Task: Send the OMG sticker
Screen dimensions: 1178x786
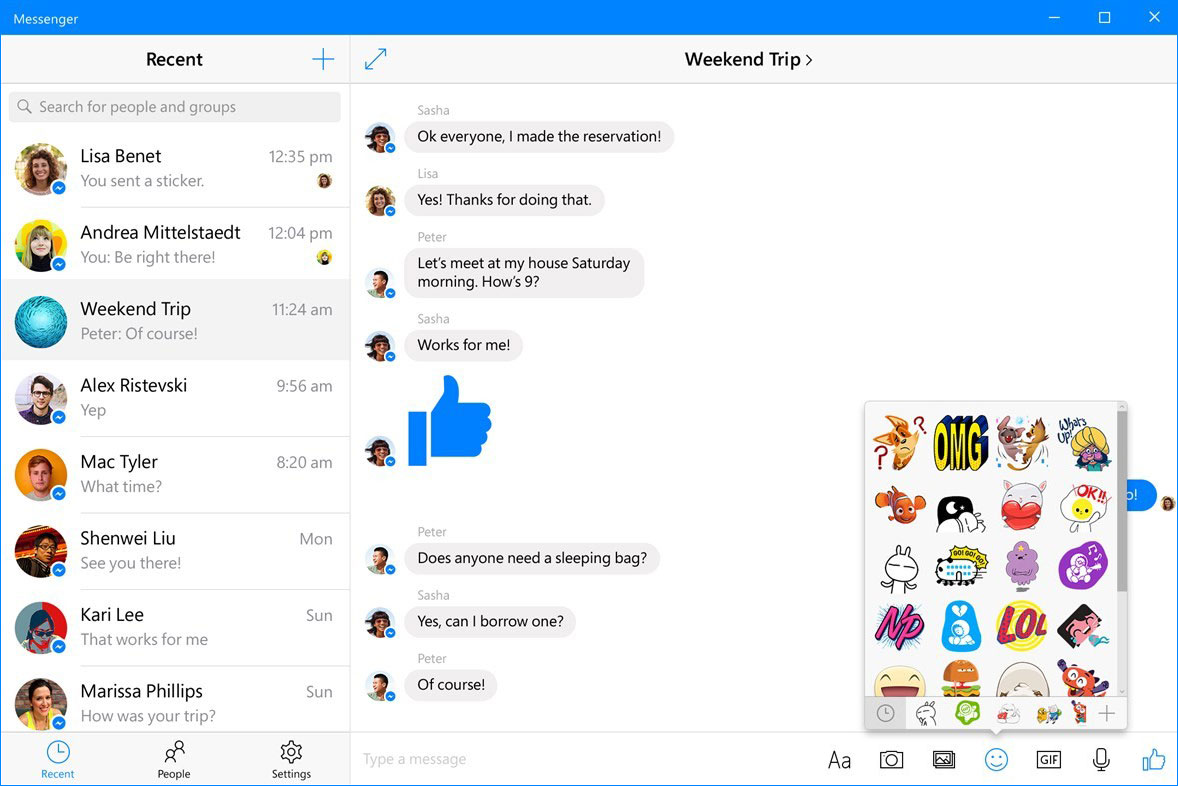Action: click(960, 443)
